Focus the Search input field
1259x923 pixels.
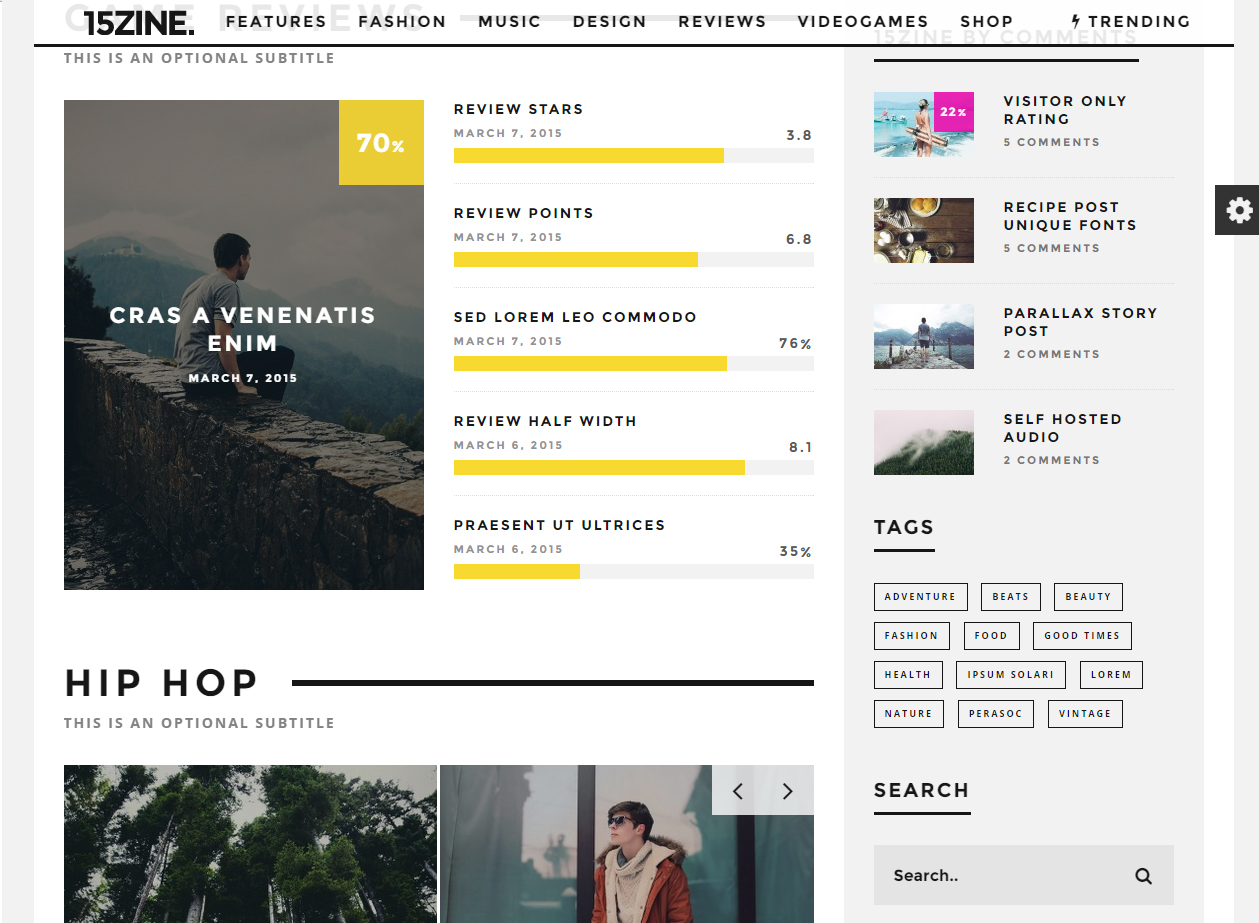(x=1000, y=876)
